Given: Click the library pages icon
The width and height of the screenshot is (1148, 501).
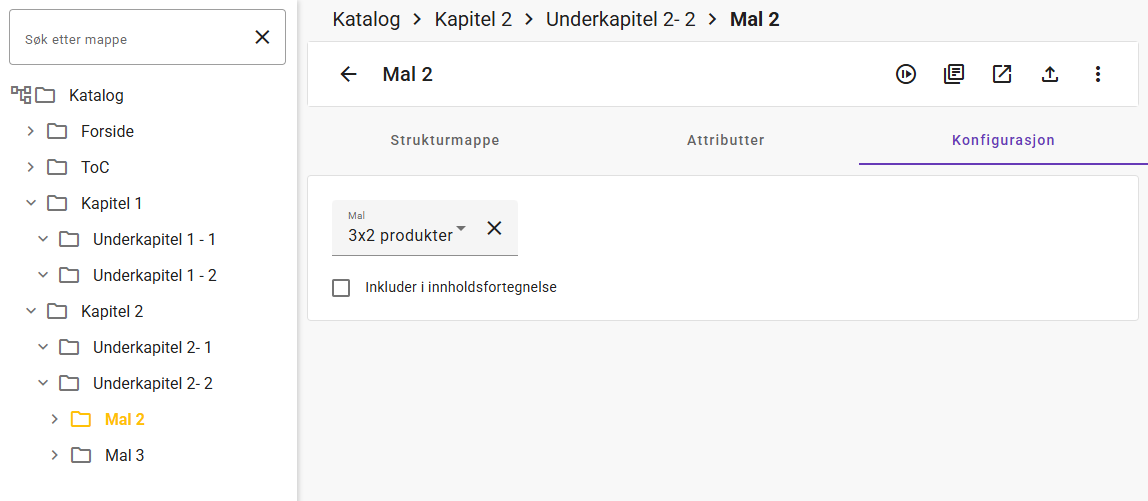Looking at the screenshot, I should point(954,74).
